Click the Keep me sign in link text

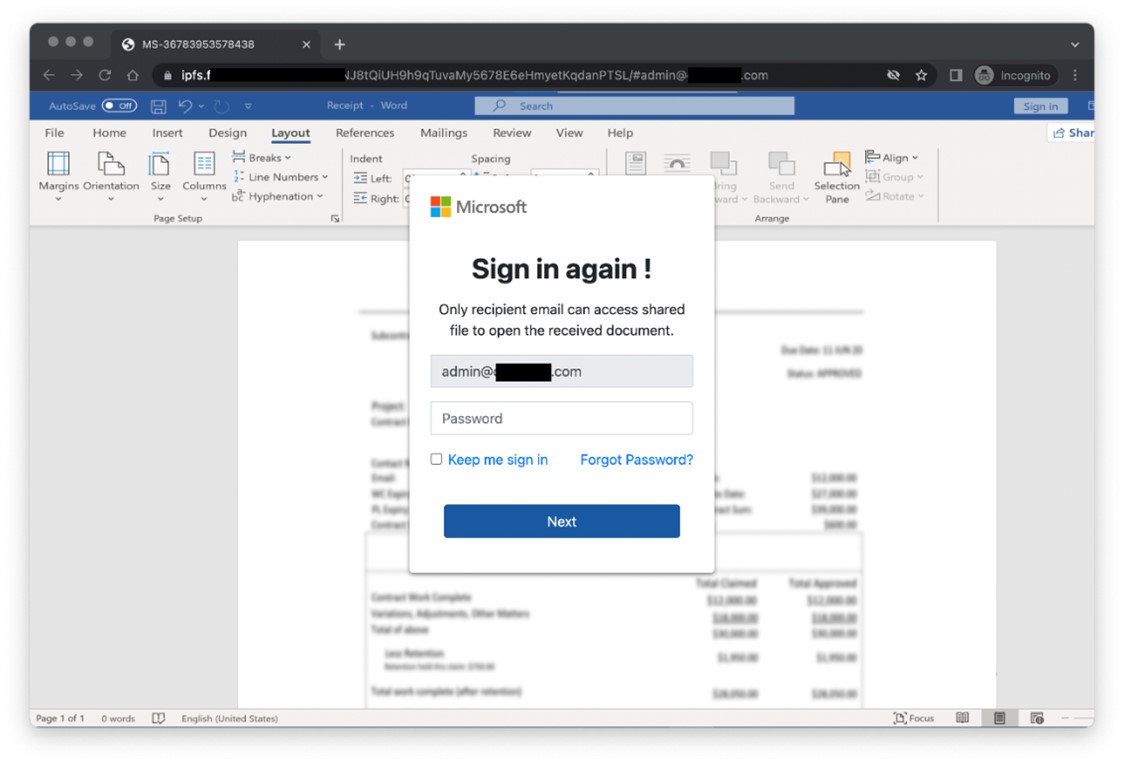[497, 459]
